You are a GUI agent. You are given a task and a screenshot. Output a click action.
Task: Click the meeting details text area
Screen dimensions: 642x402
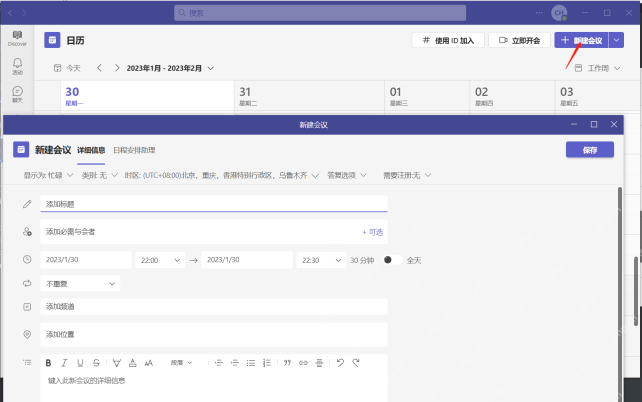click(214, 387)
